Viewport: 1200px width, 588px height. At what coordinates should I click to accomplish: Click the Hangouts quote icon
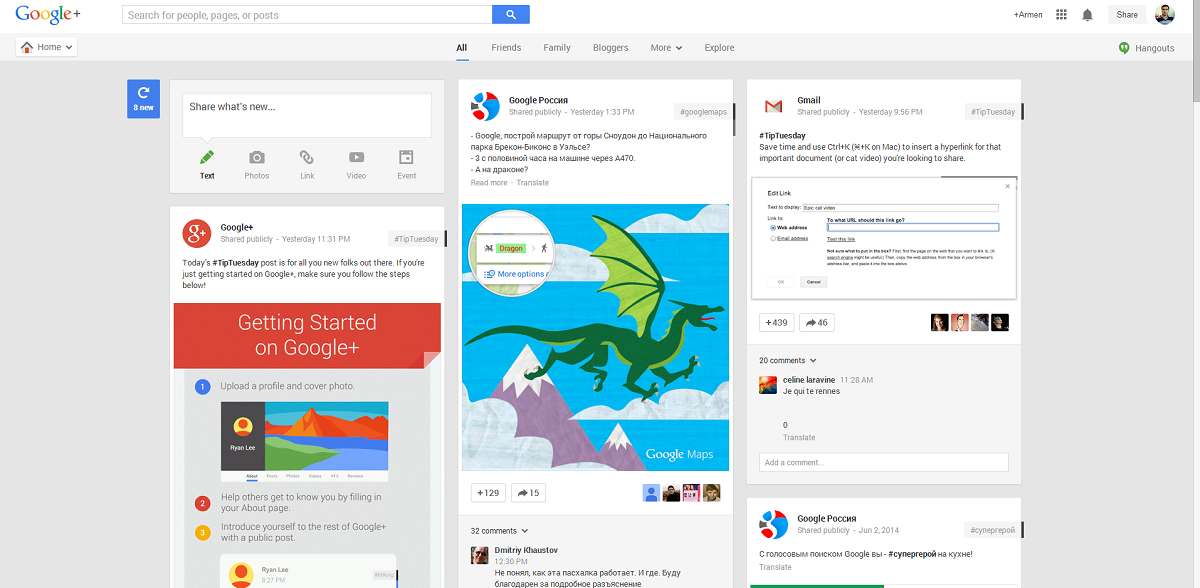[1124, 47]
